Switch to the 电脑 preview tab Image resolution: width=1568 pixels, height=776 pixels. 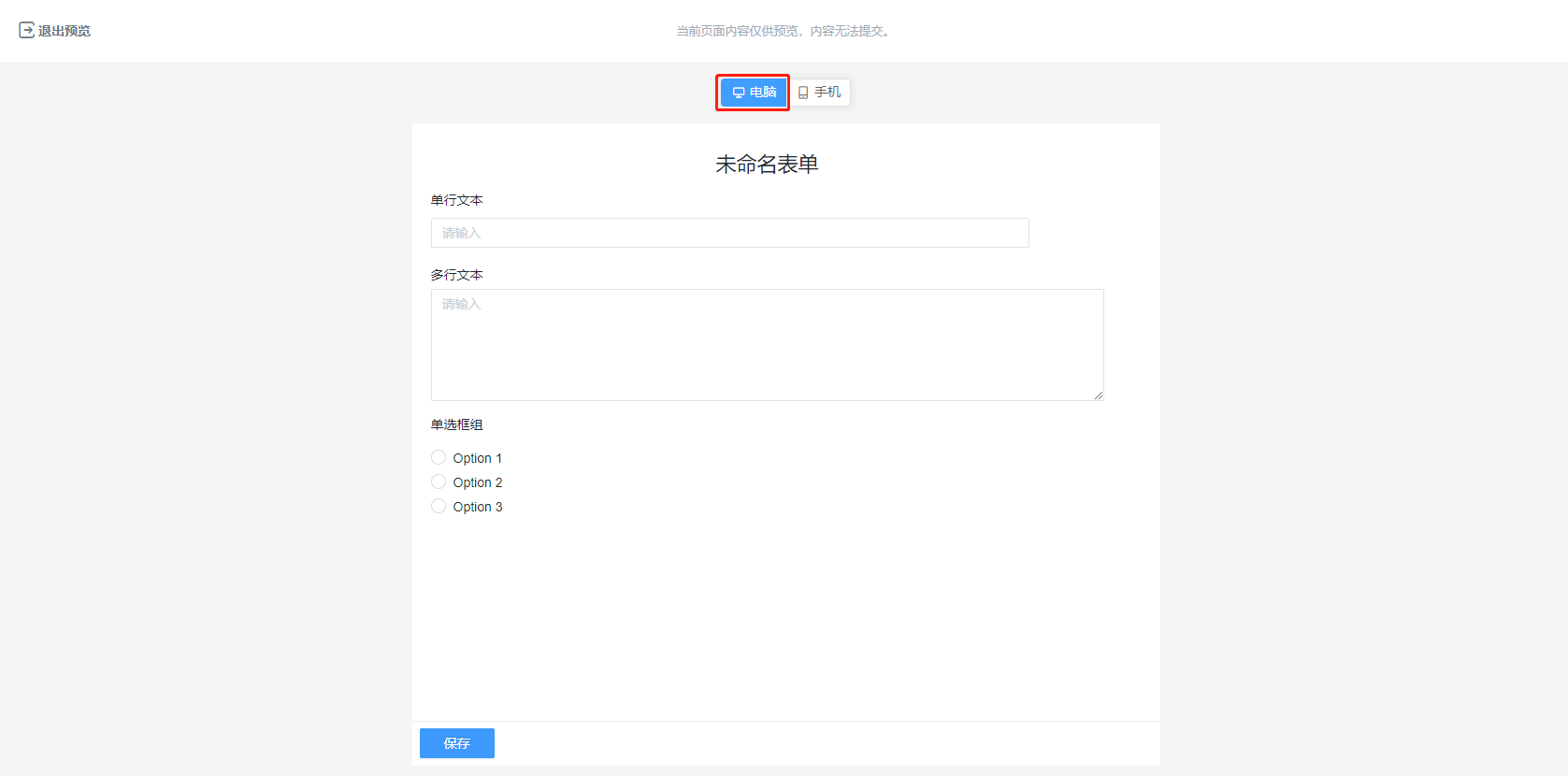(x=754, y=93)
